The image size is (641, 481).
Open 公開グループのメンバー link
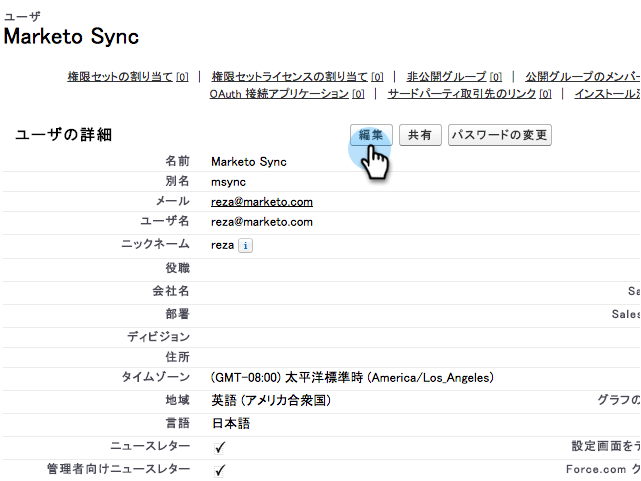(583, 76)
